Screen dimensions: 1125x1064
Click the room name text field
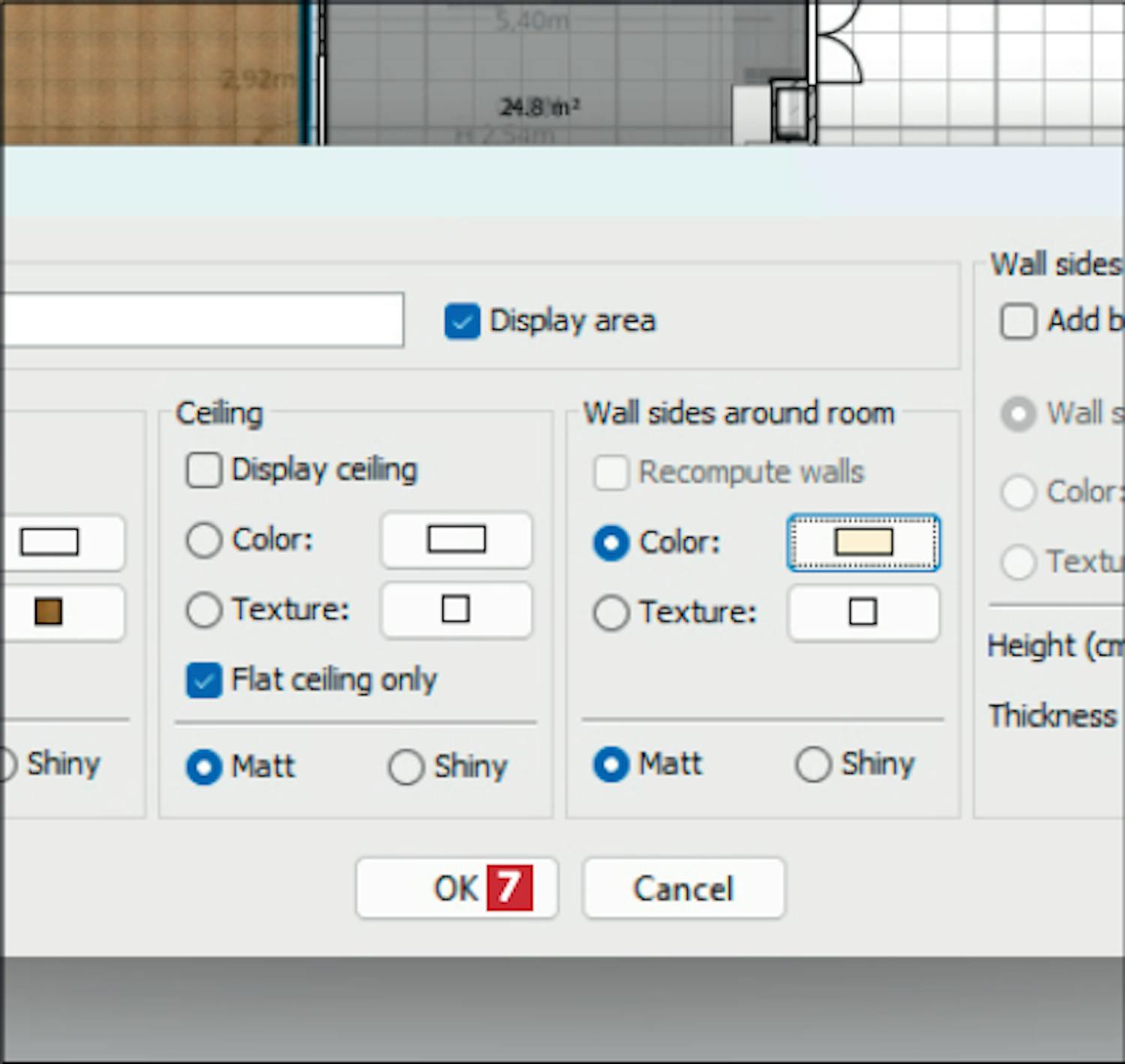coord(202,320)
